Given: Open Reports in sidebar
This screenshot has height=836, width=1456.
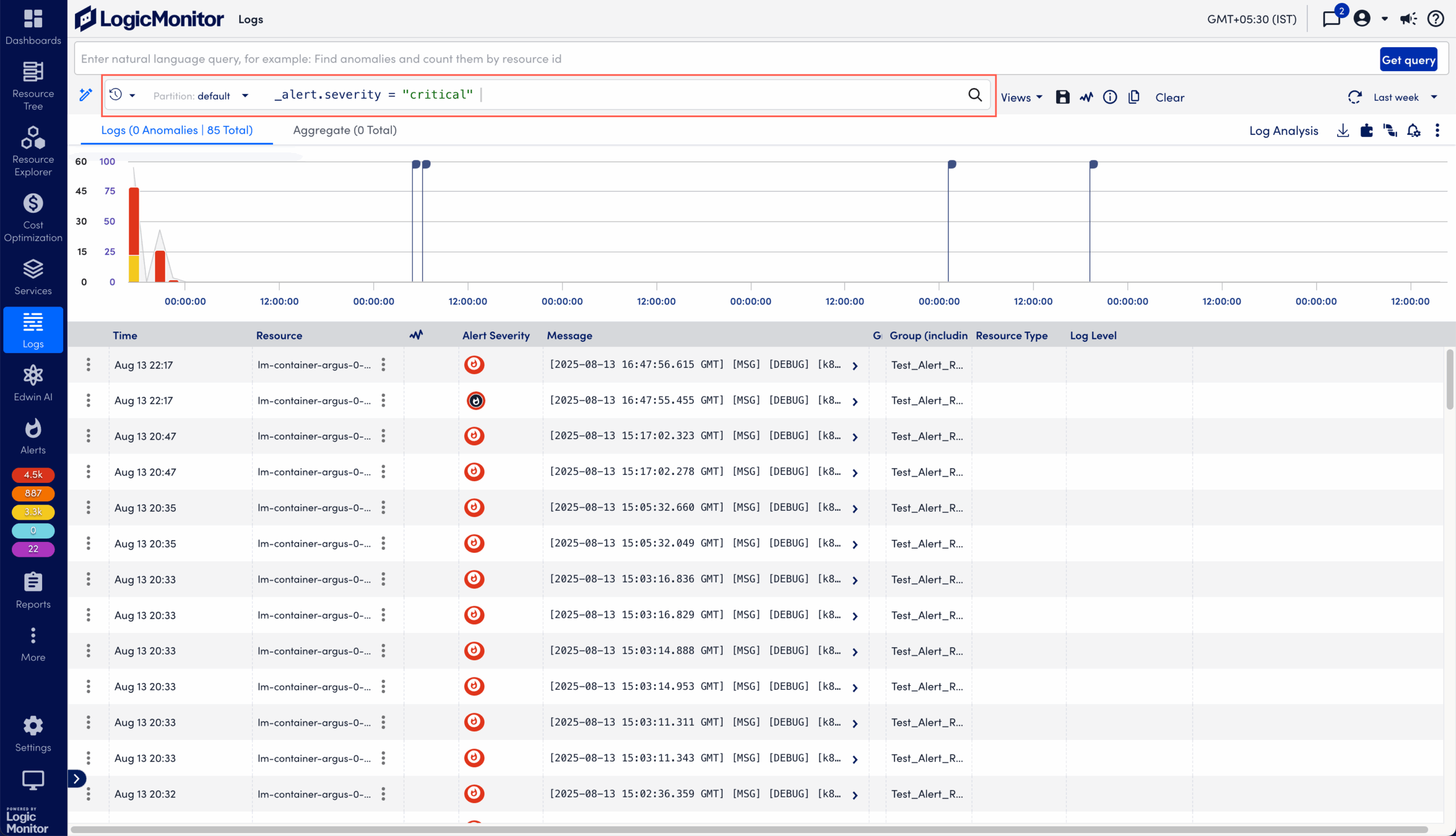Looking at the screenshot, I should click(x=33, y=590).
